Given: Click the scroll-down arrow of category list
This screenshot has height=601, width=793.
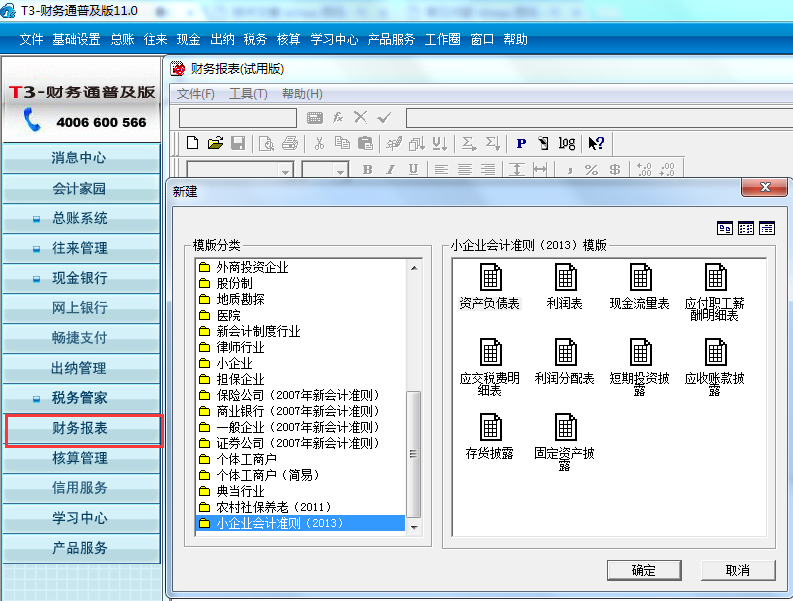Looking at the screenshot, I should pyautogui.click(x=414, y=527).
